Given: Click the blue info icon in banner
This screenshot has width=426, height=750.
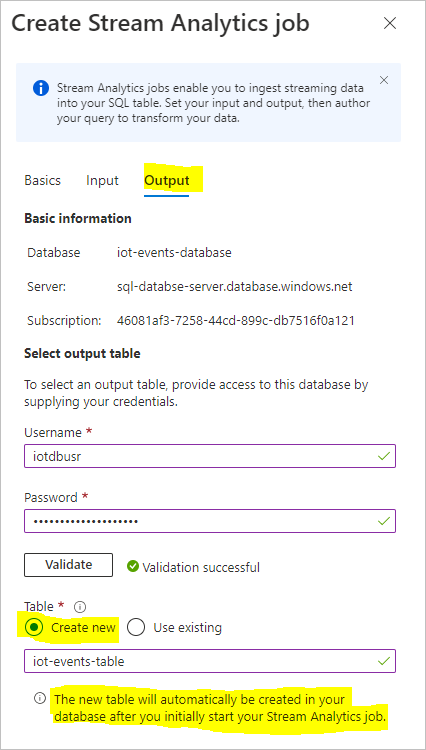Looking at the screenshot, I should point(41,88).
